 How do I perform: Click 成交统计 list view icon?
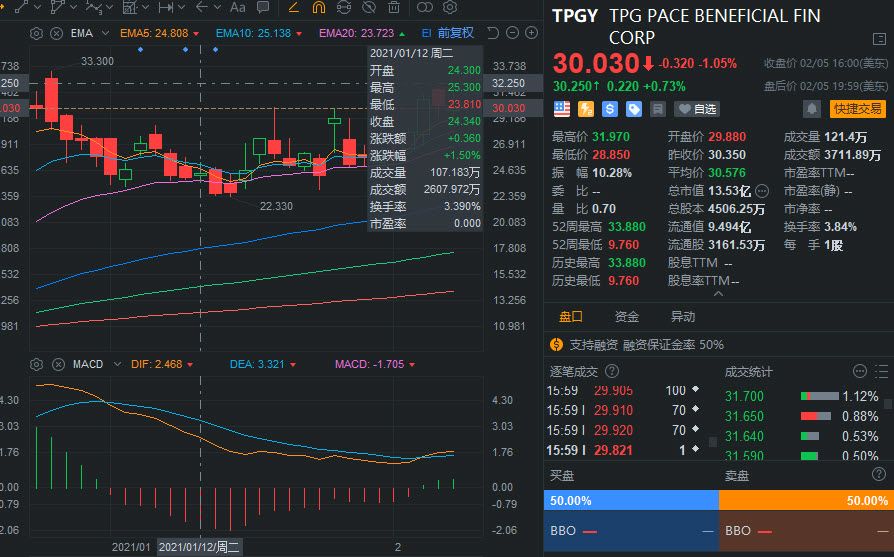(x=881, y=372)
